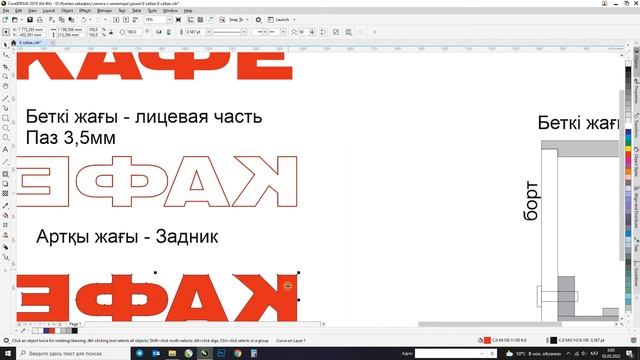Select the Crop tool in the toolbox

pos(5,66)
